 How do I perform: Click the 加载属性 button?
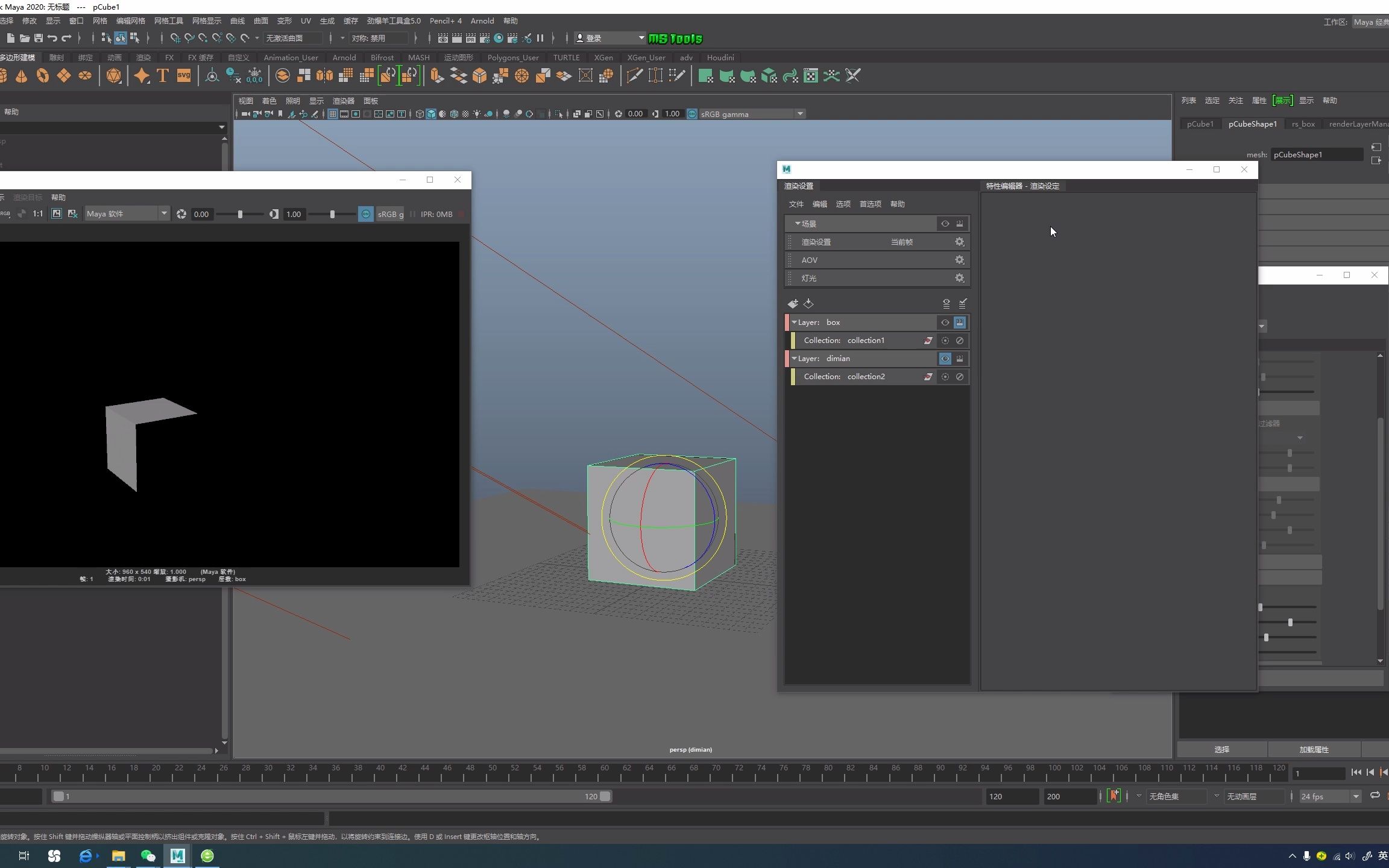[x=1314, y=750]
